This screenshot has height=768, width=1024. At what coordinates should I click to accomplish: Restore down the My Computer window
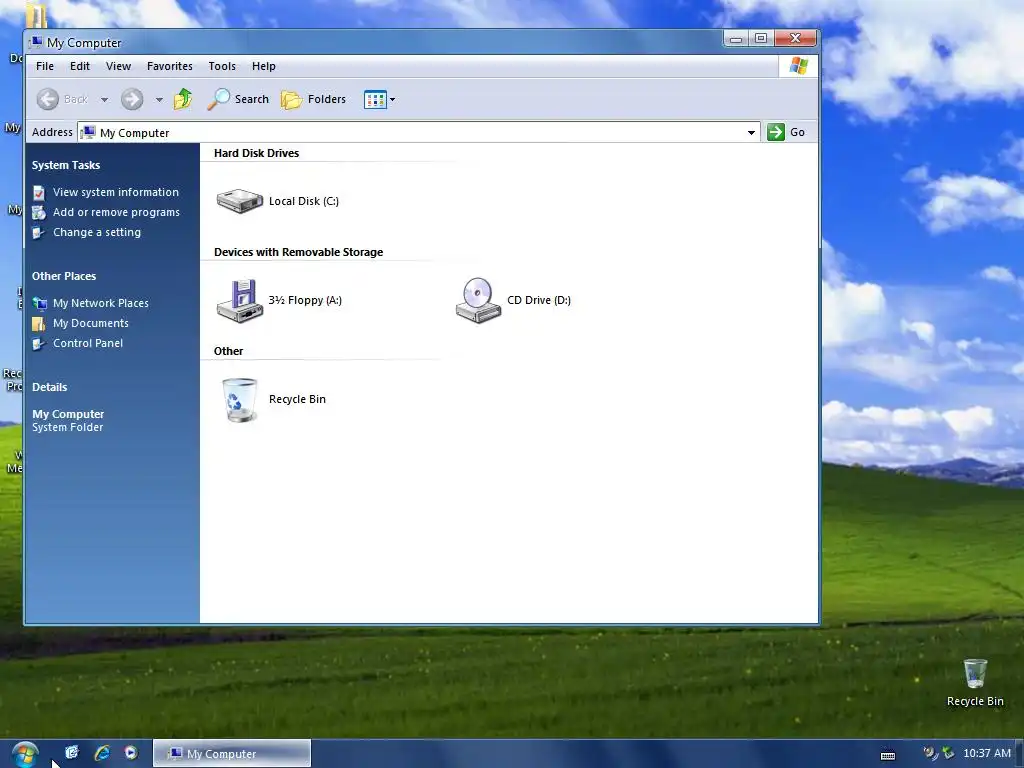tap(761, 39)
